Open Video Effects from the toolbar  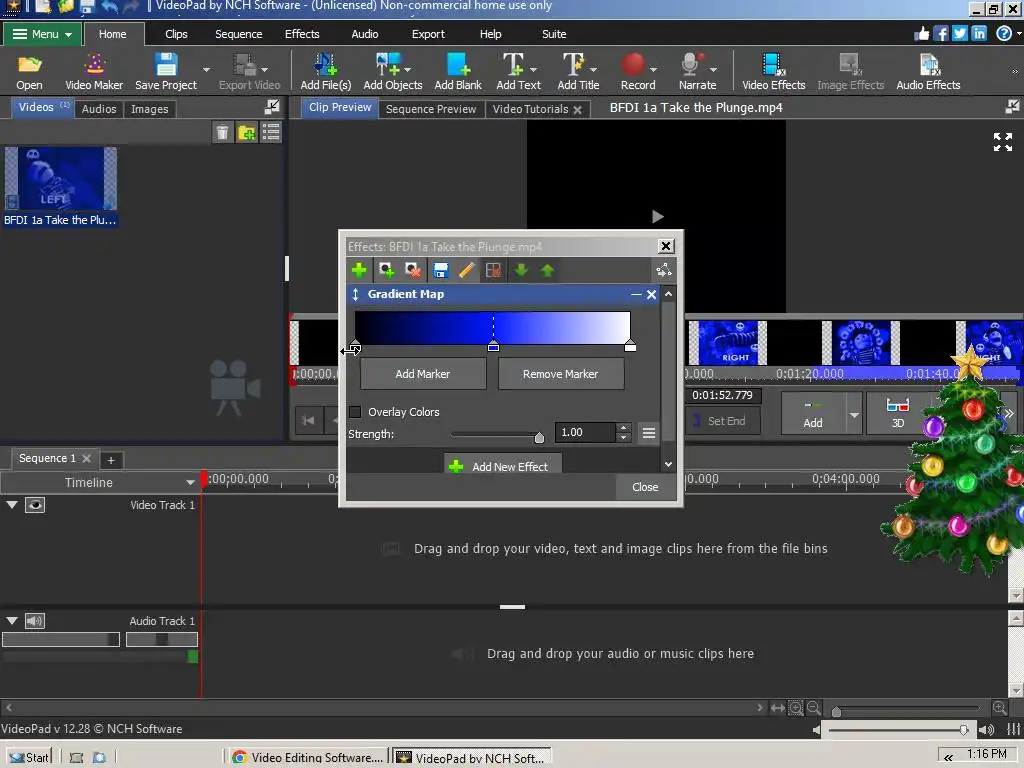pos(774,71)
